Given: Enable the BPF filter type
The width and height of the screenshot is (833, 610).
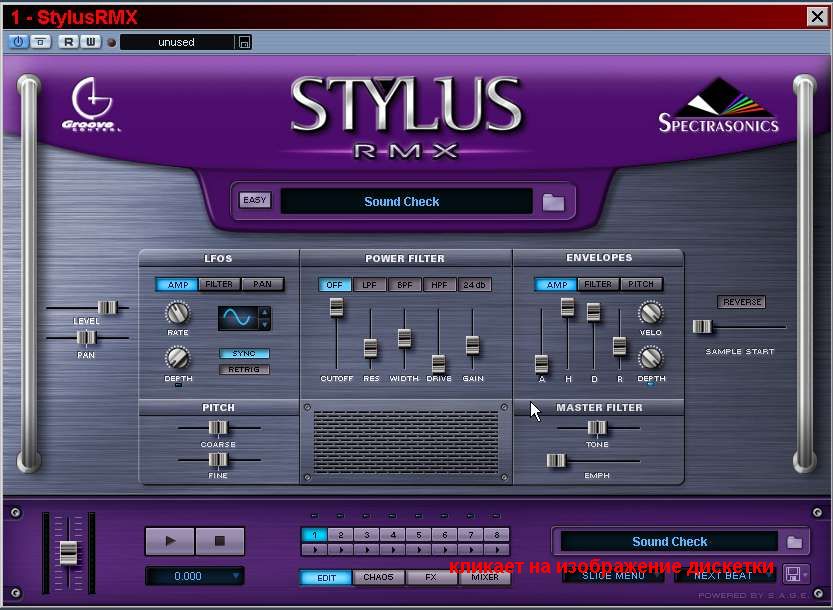Looking at the screenshot, I should (404, 285).
